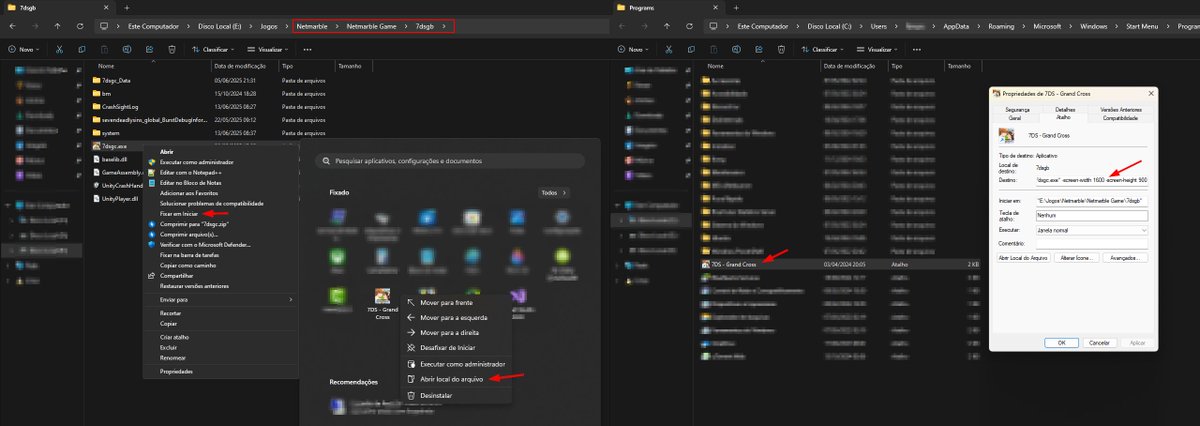Go up one level in the Programs window
Screen dimensions: 1200x426
[665, 25]
